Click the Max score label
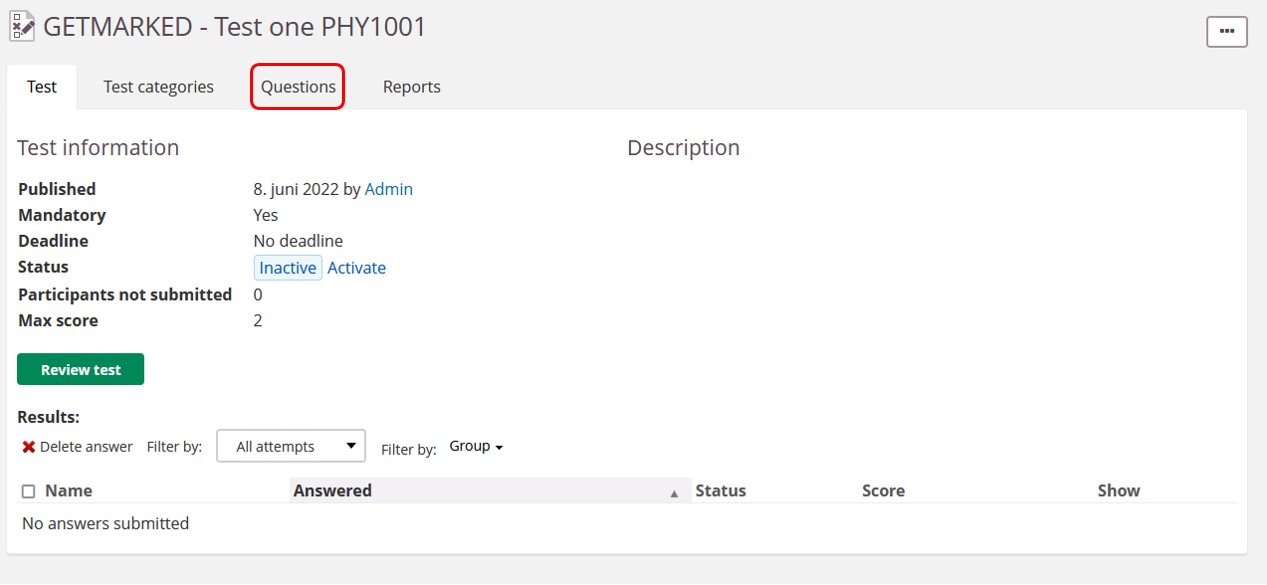This screenshot has width=1267, height=585. tap(58, 321)
